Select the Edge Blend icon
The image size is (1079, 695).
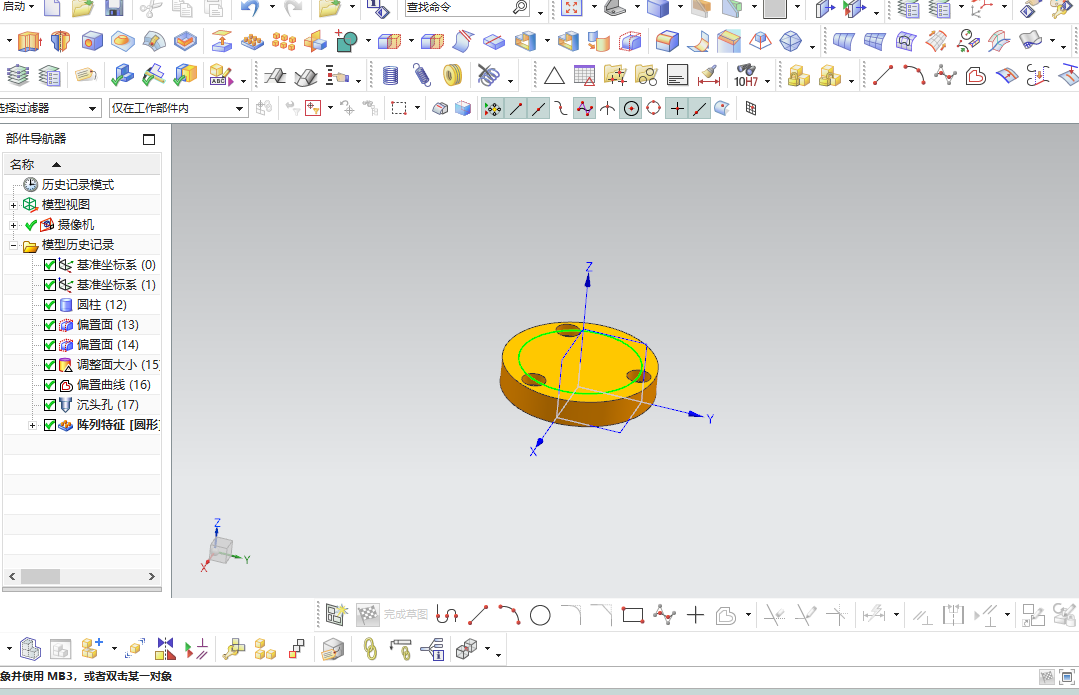tap(666, 41)
